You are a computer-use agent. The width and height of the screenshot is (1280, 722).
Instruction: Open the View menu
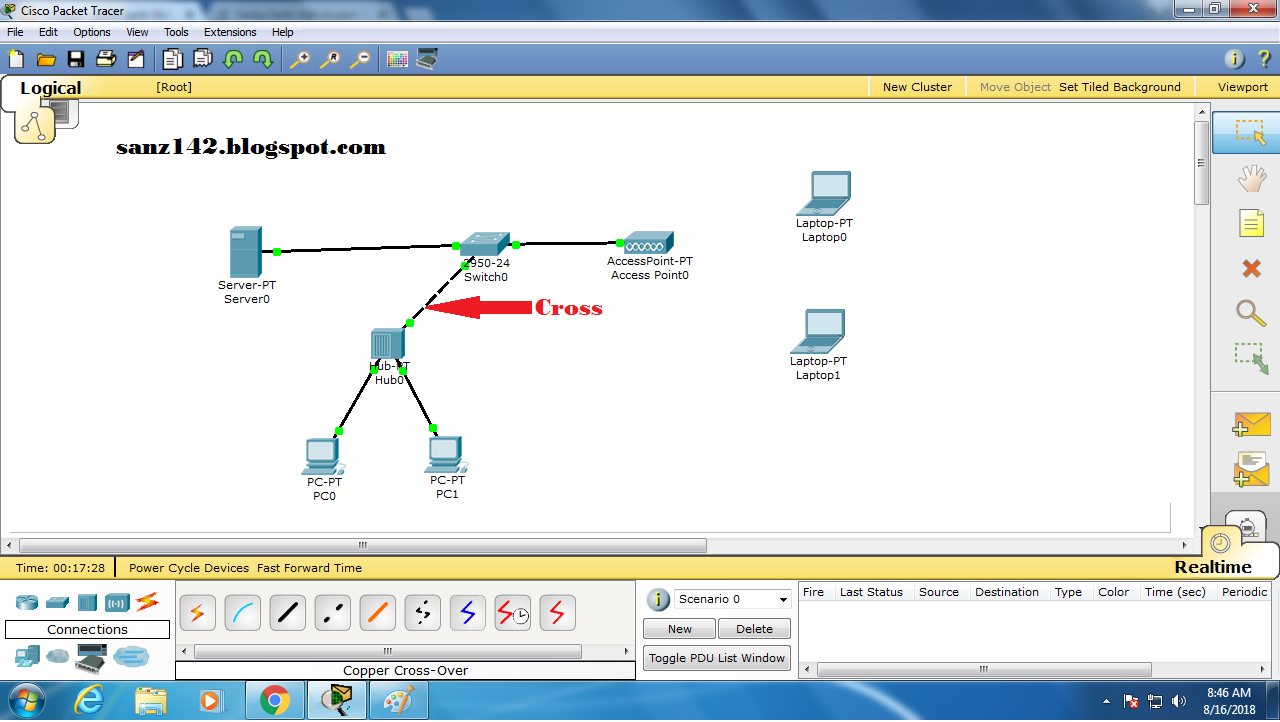click(x=137, y=32)
